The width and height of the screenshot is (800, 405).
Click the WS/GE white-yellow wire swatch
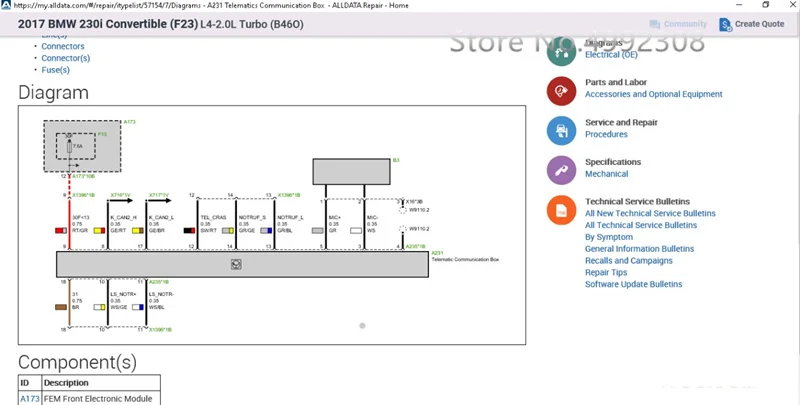(99, 307)
